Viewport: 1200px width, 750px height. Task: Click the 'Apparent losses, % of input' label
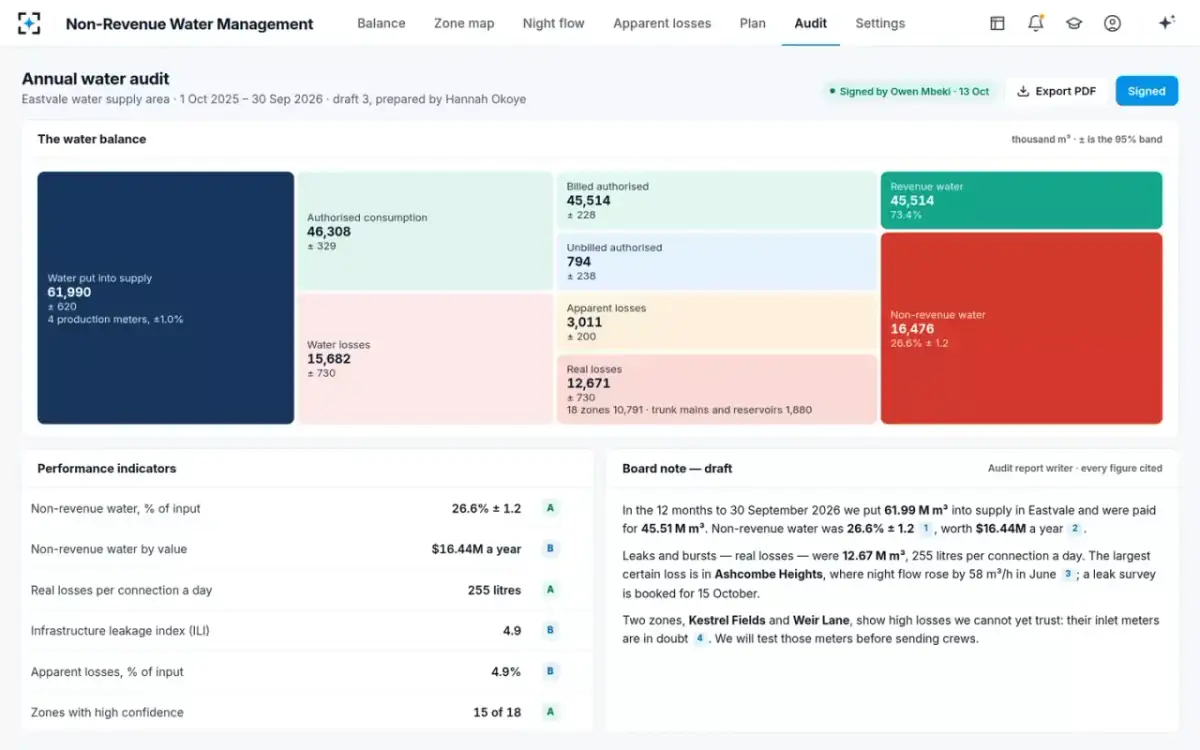(x=107, y=672)
